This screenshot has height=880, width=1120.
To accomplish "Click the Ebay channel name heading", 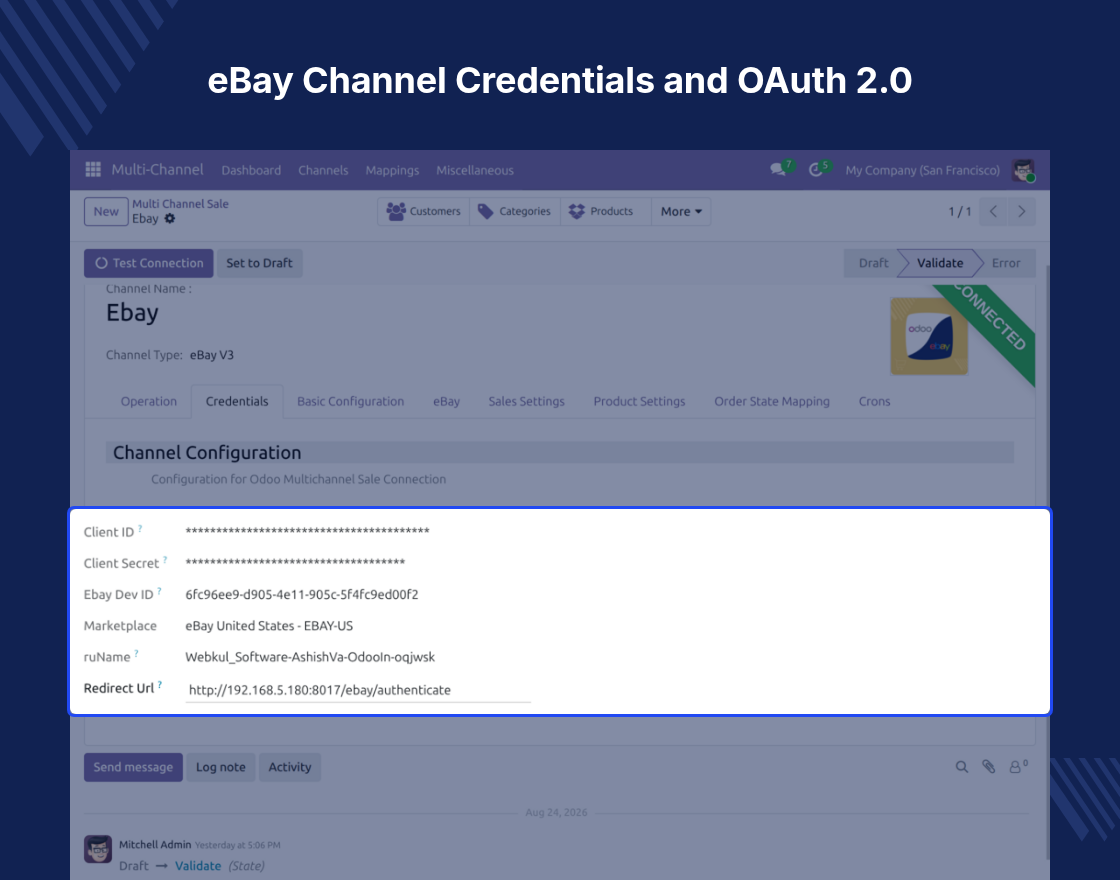I will pyautogui.click(x=132, y=313).
